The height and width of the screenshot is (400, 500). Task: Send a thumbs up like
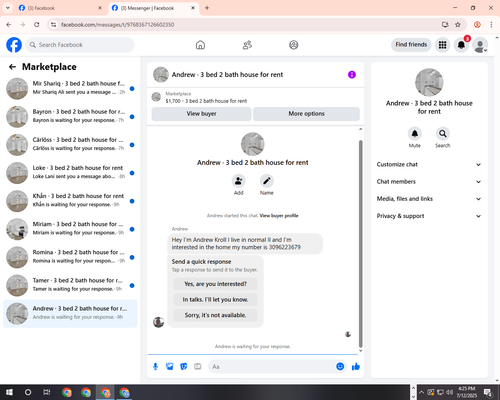pos(356,367)
